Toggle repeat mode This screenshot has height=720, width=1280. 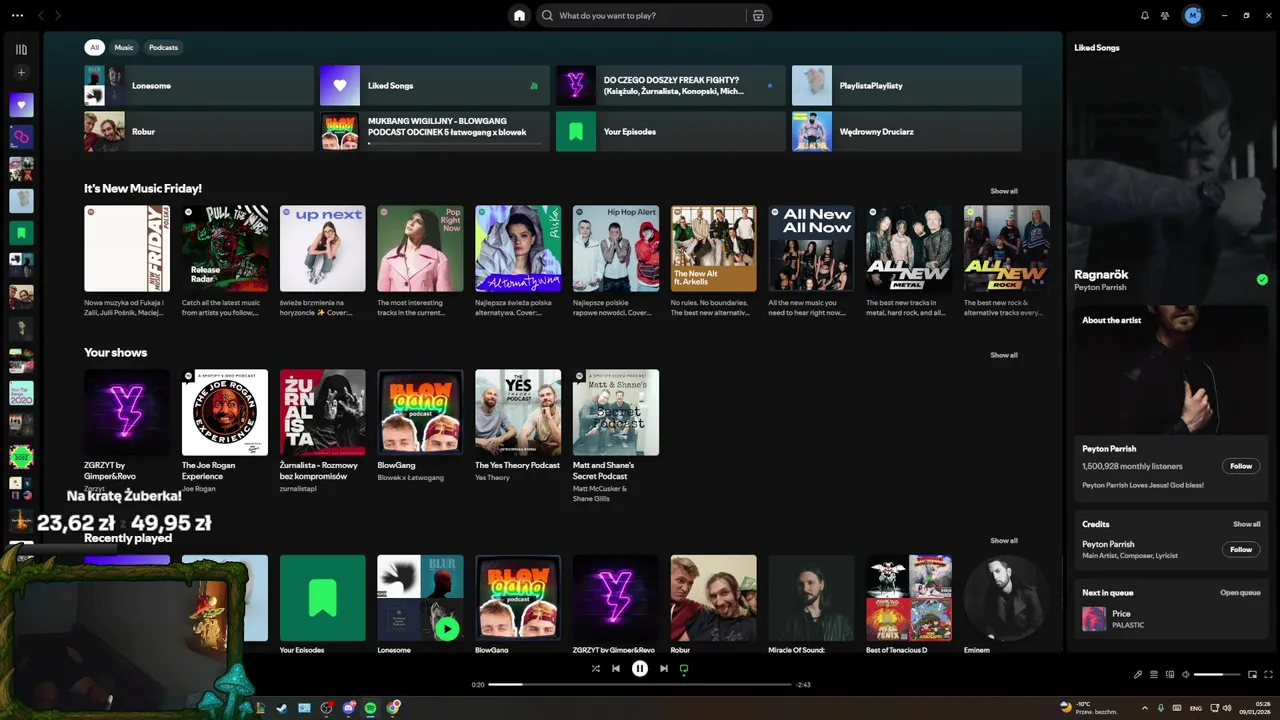click(684, 668)
